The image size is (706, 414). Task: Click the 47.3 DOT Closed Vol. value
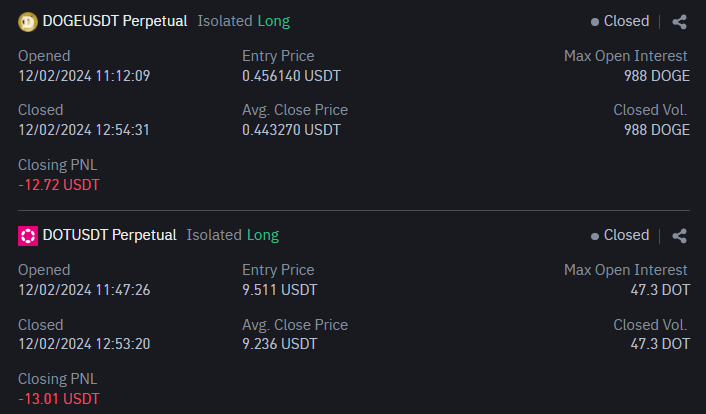click(660, 344)
